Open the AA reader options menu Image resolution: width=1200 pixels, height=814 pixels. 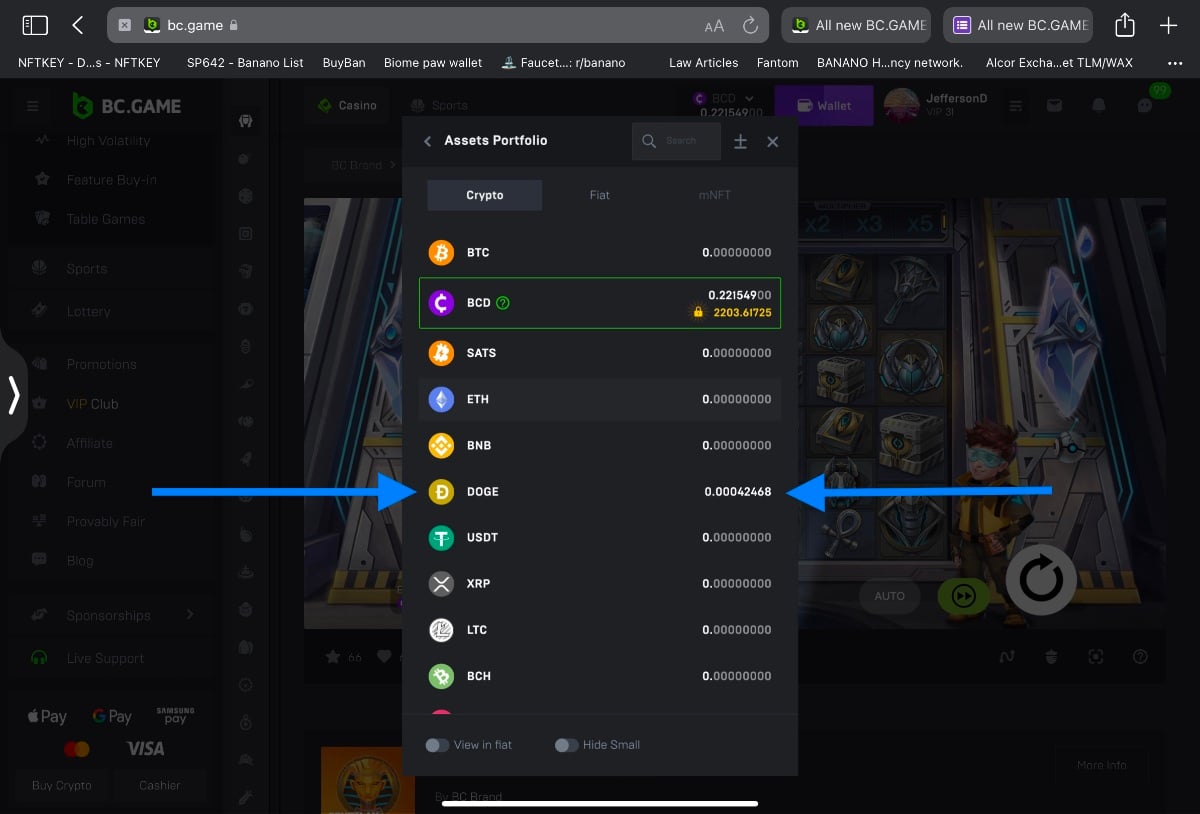(714, 26)
